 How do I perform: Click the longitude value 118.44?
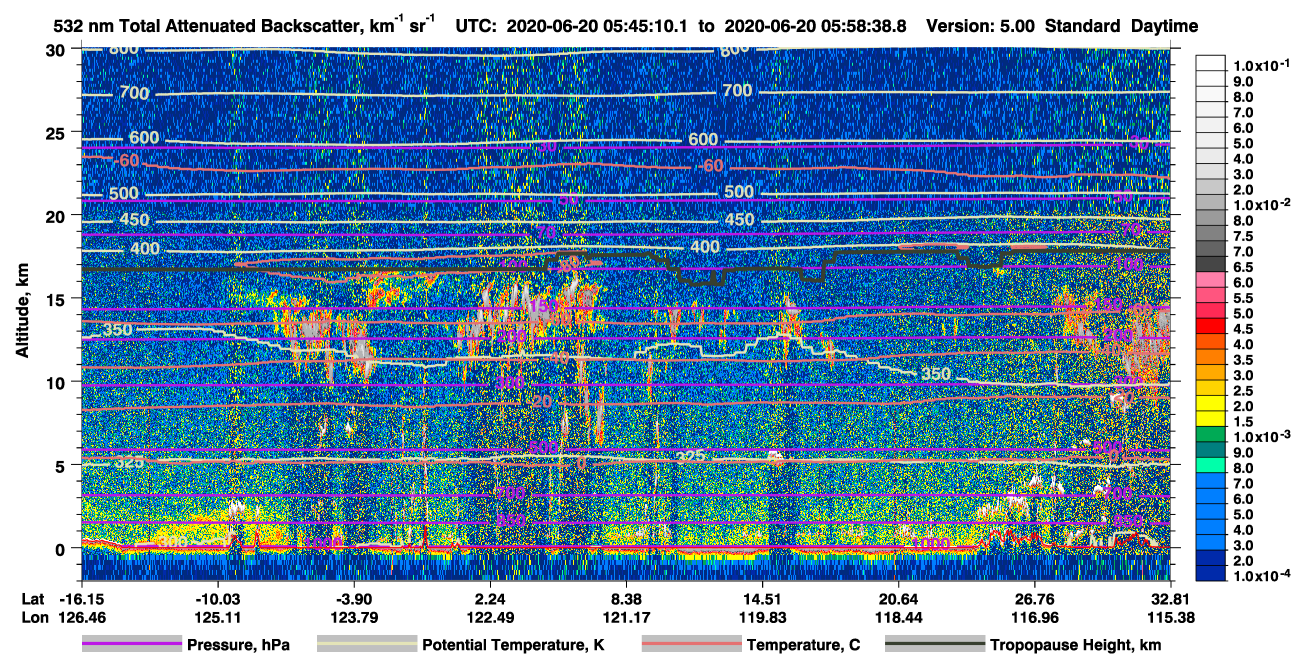(x=898, y=616)
